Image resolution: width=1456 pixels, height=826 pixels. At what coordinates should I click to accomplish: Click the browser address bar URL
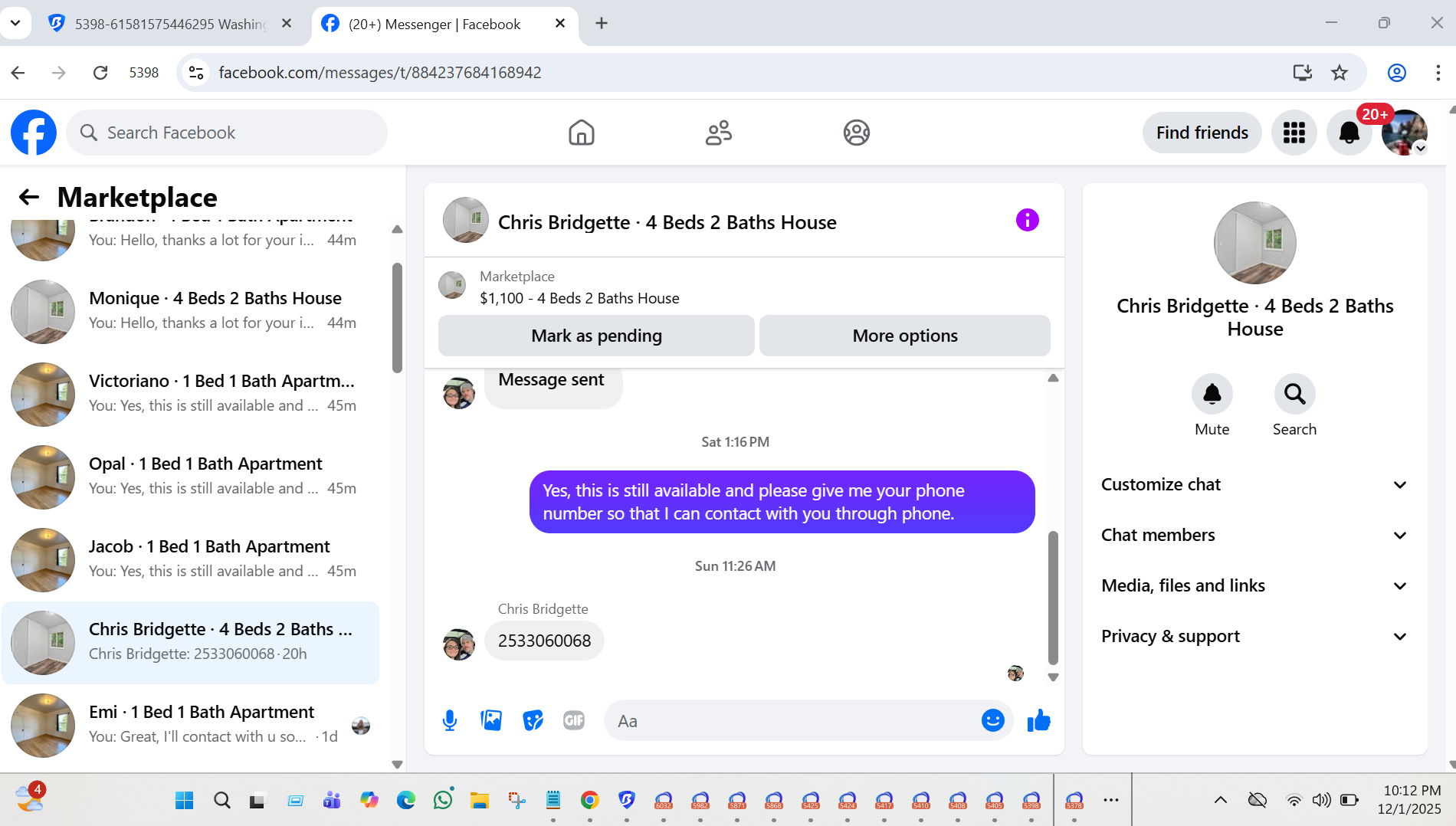(x=380, y=73)
